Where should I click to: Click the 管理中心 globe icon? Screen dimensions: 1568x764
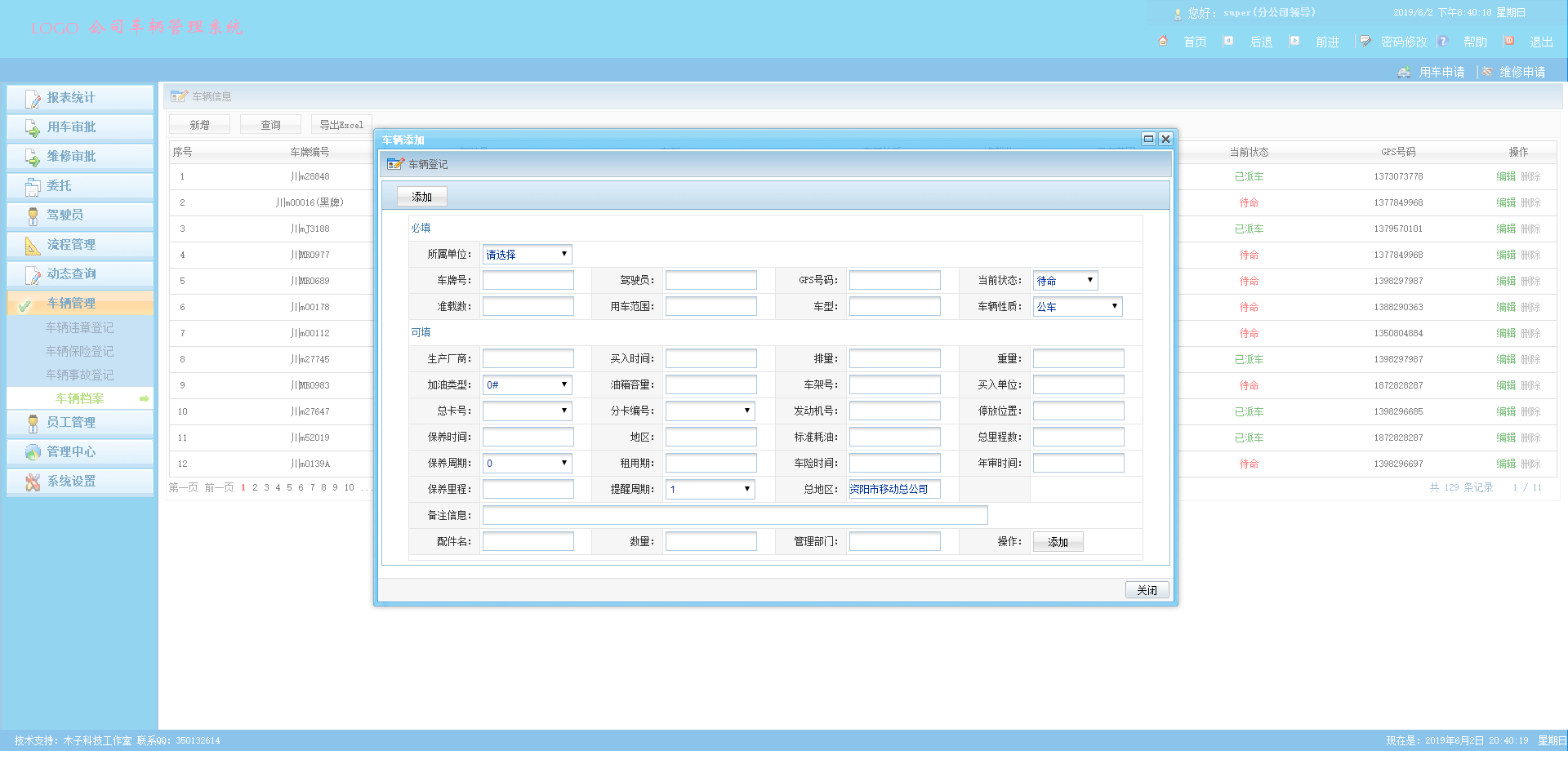point(33,452)
